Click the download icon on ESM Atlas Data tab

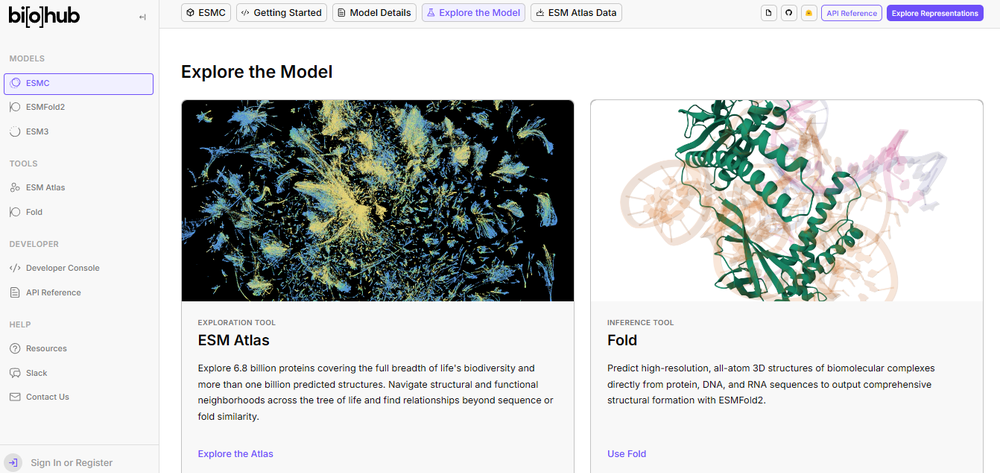click(540, 13)
